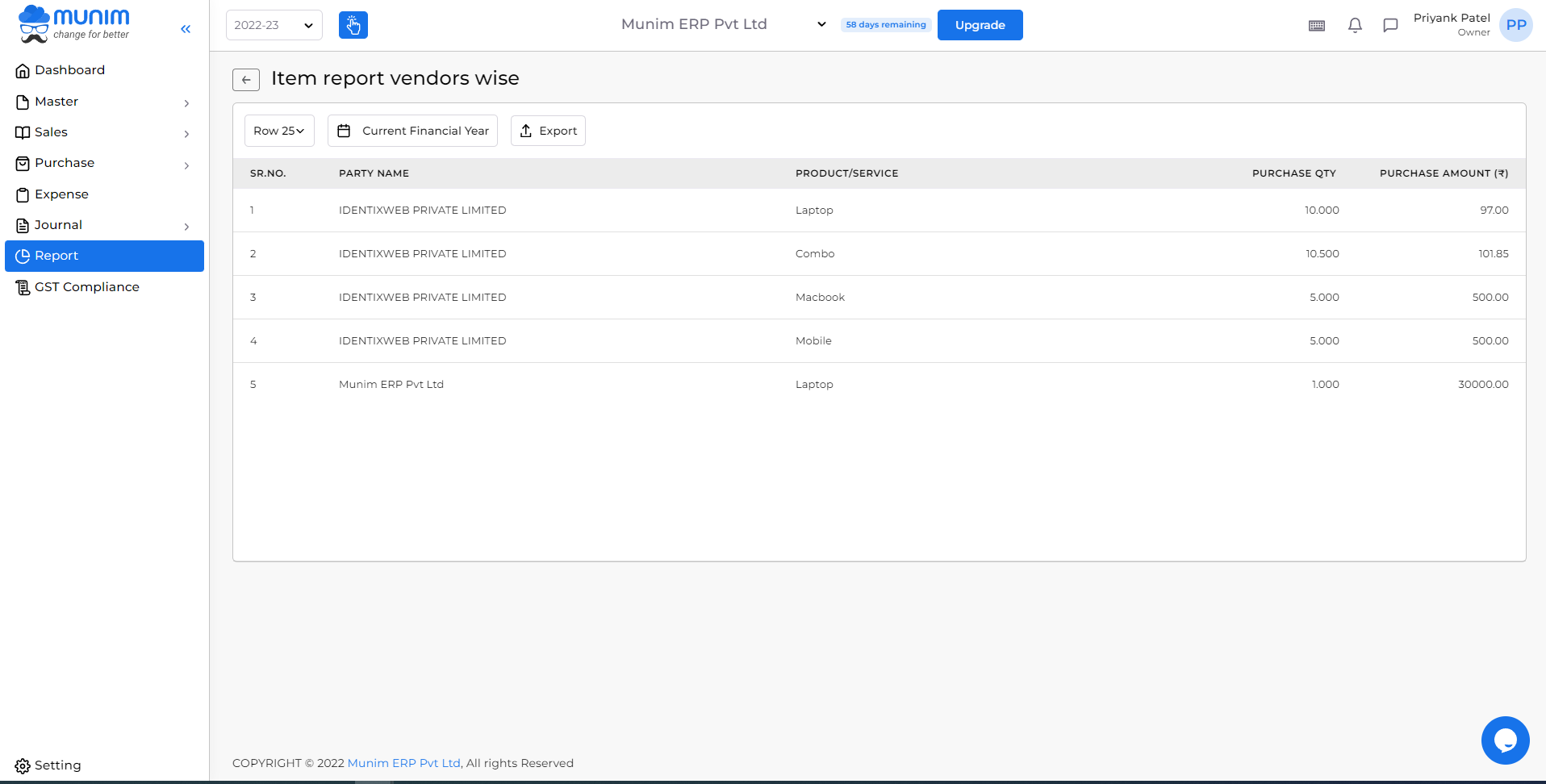Click the calendar icon in date filter
This screenshot has height=784, width=1546.
[344, 131]
